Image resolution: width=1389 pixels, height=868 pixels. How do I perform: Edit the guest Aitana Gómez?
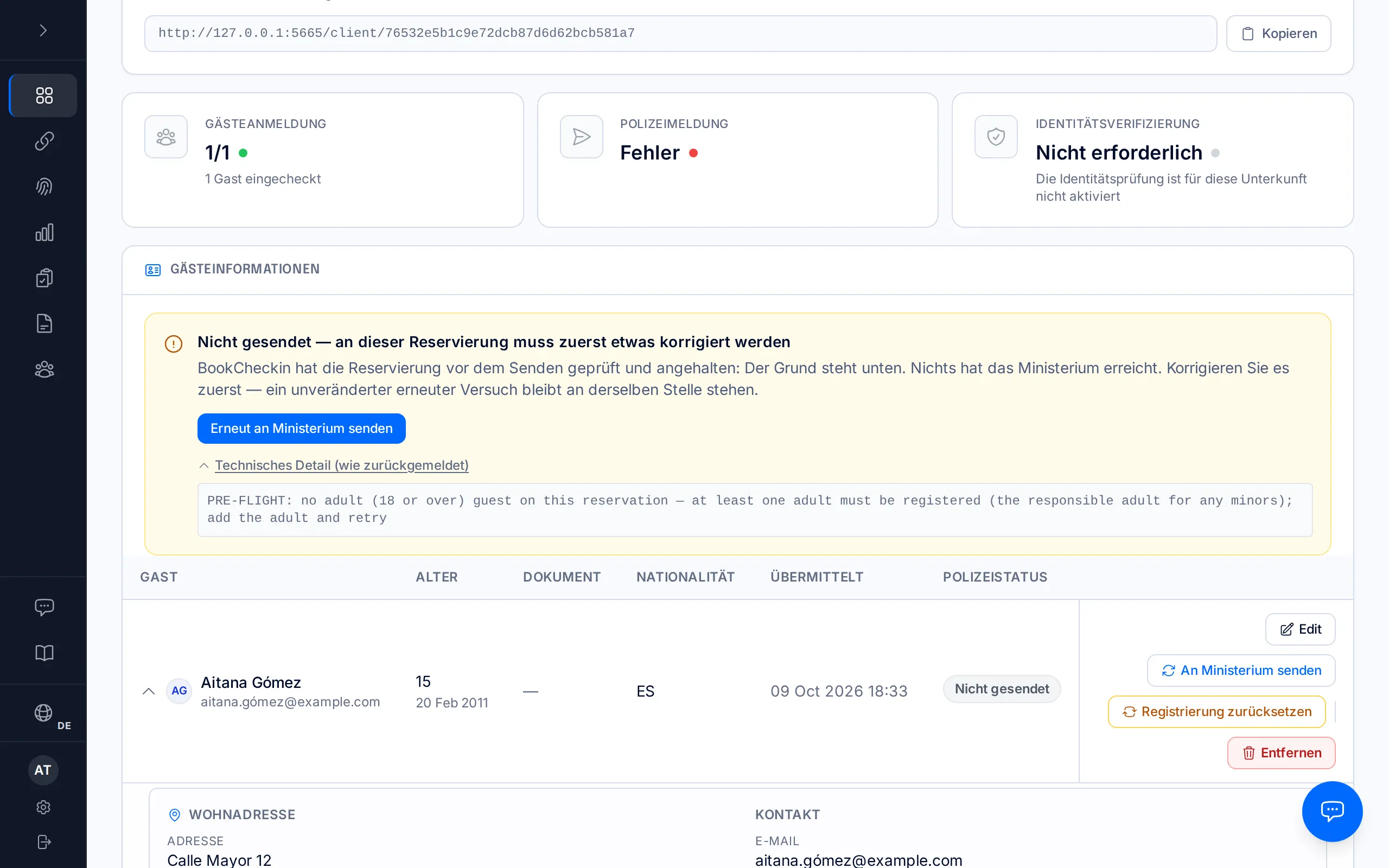pyautogui.click(x=1300, y=629)
